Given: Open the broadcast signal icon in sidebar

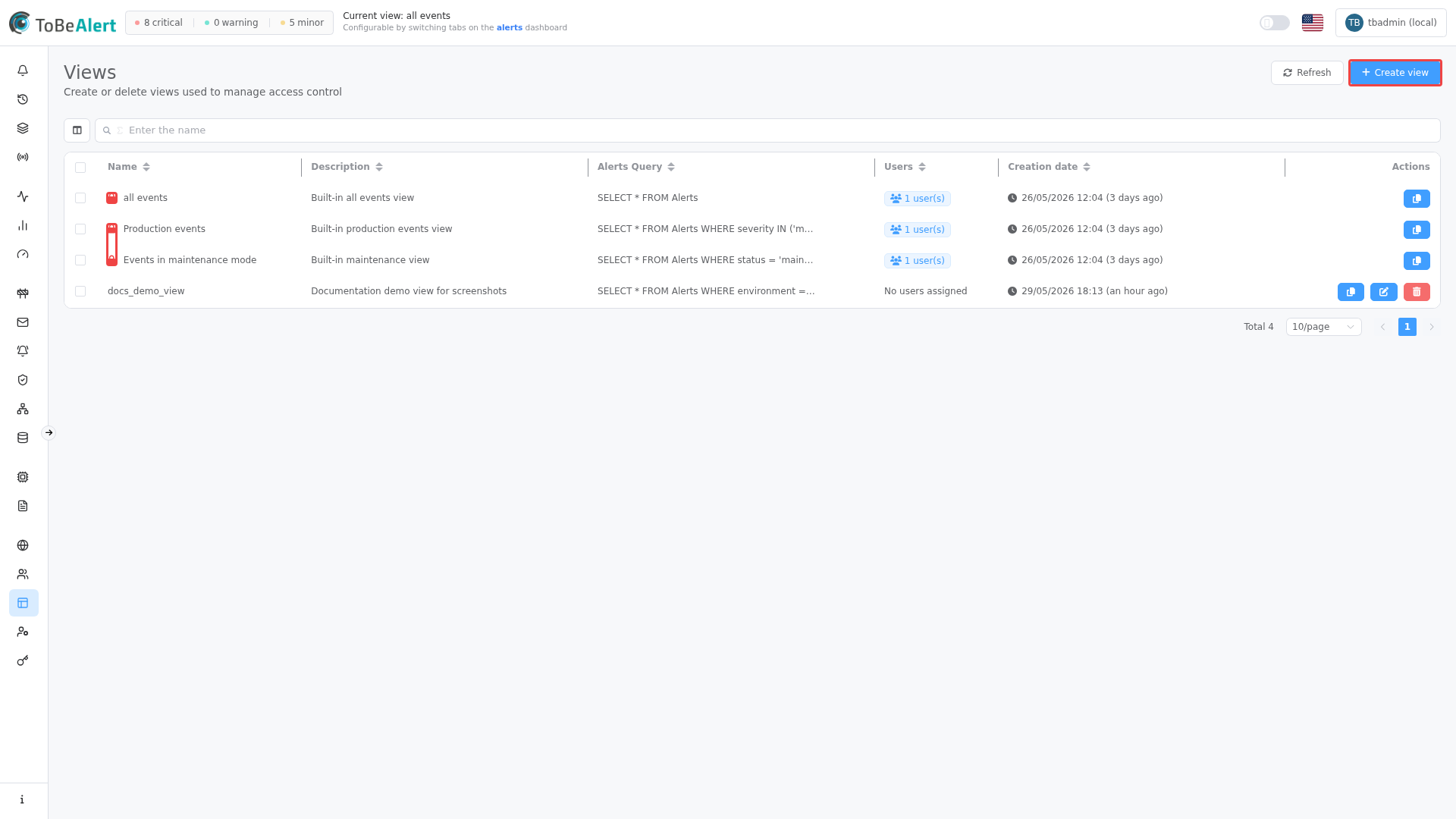Looking at the screenshot, I should 23,157.
